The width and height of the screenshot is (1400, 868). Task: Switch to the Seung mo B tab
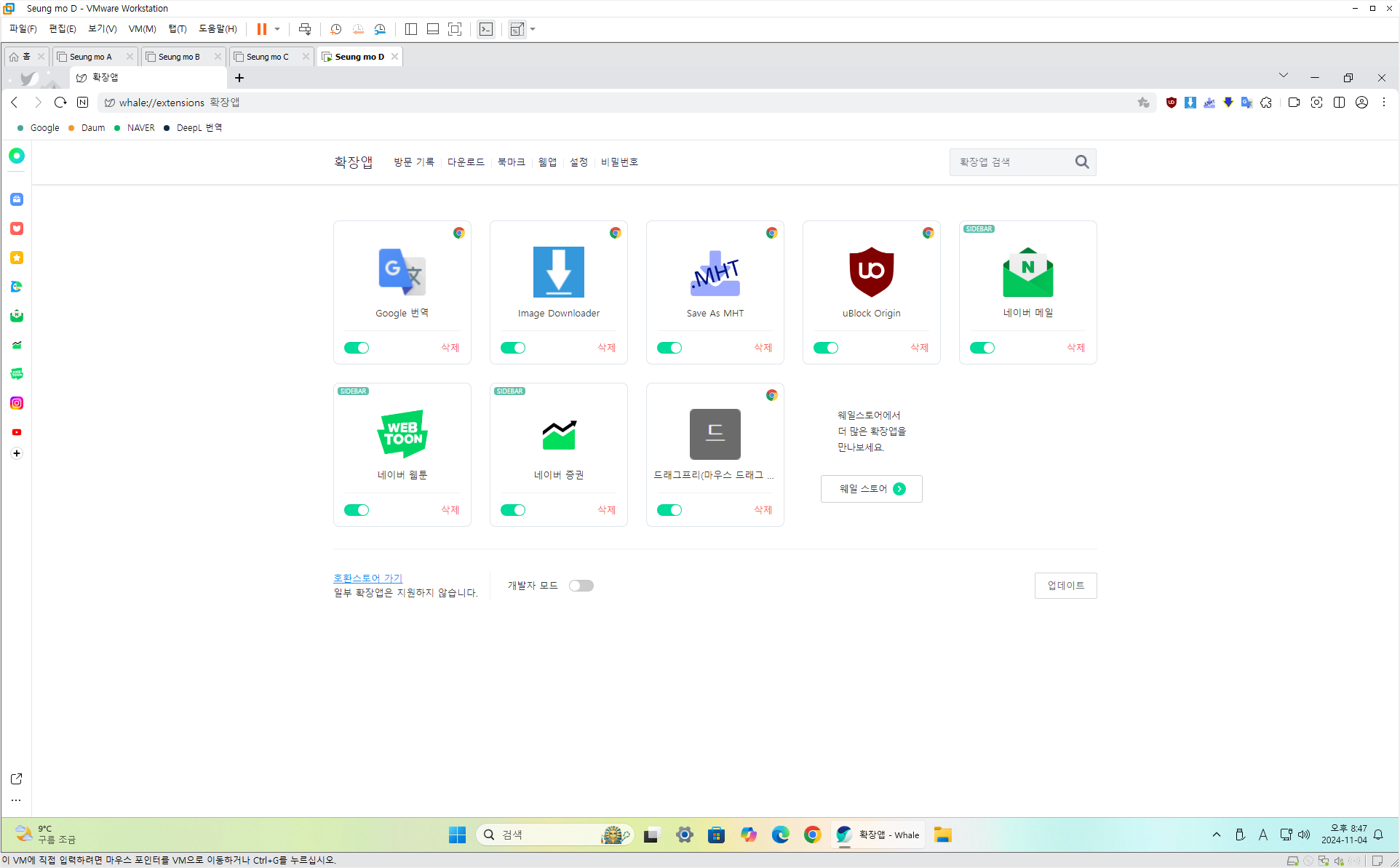point(178,57)
